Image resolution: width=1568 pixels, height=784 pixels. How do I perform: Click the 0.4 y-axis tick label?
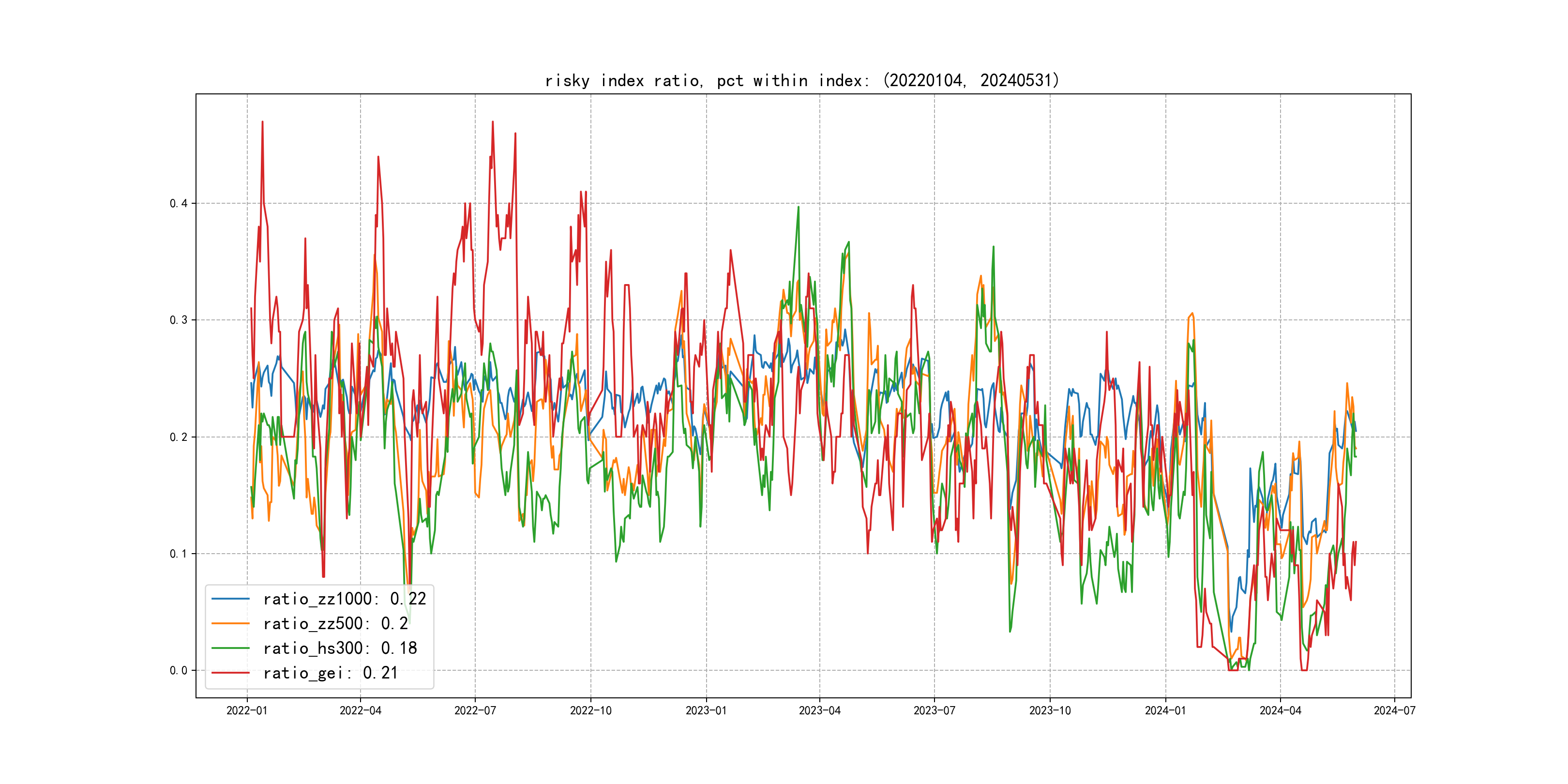[x=179, y=203]
